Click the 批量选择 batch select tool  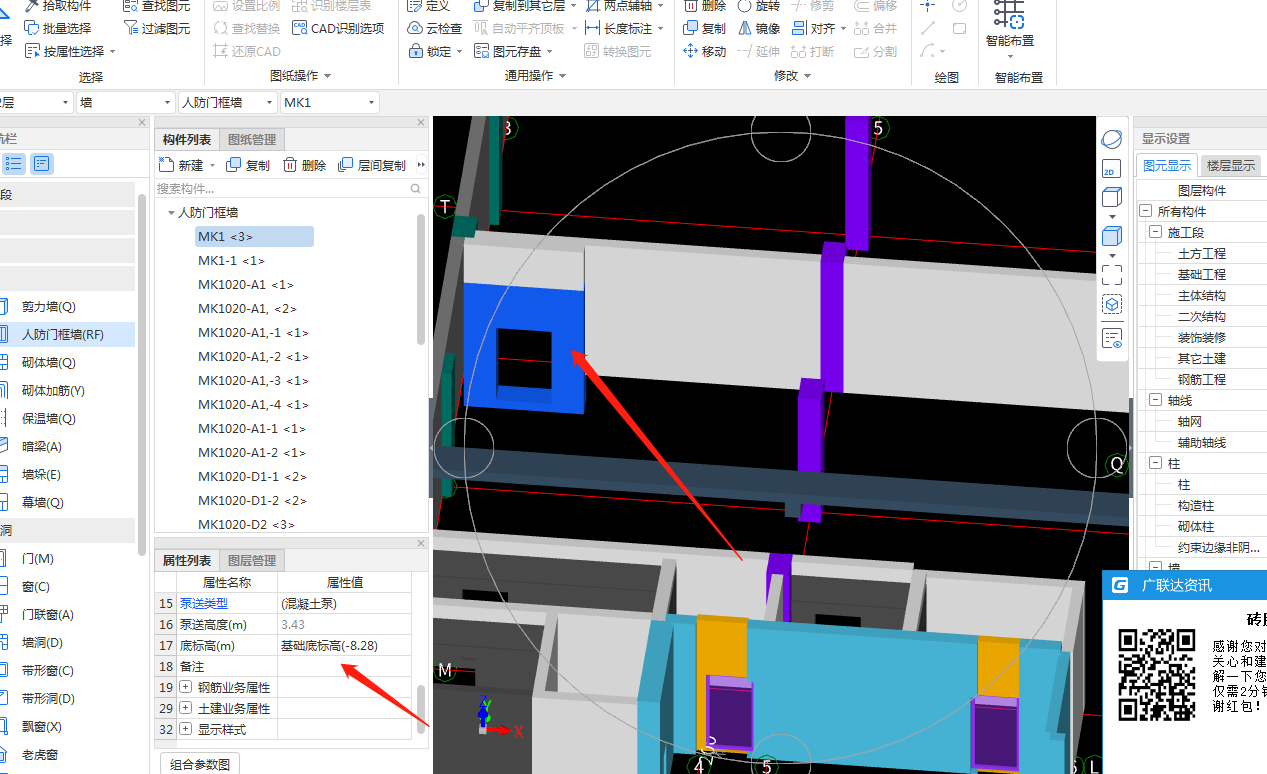[x=57, y=28]
